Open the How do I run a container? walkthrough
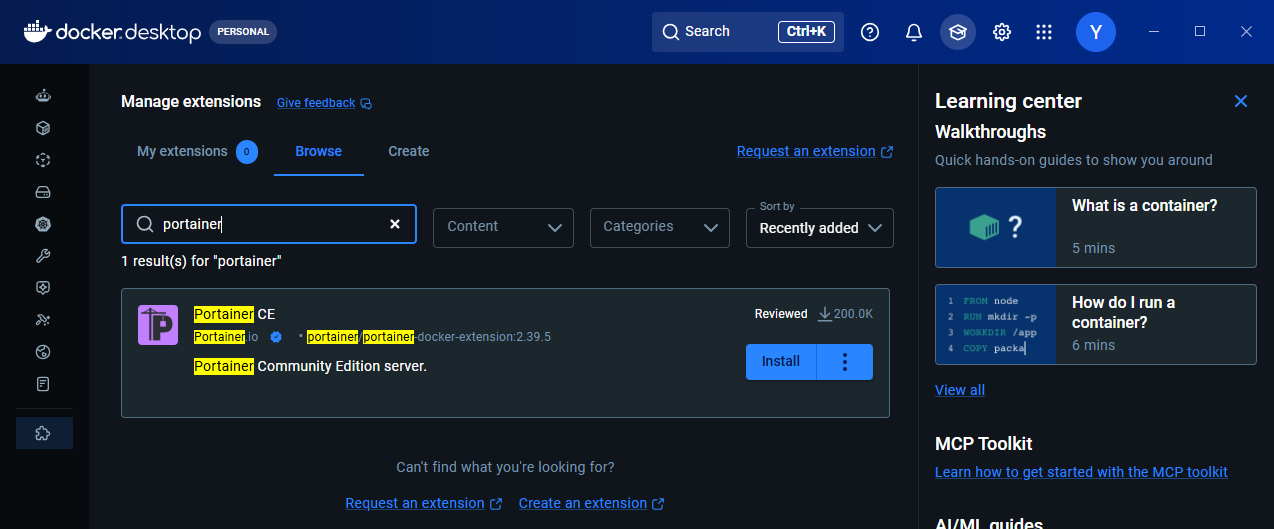 coord(1096,324)
